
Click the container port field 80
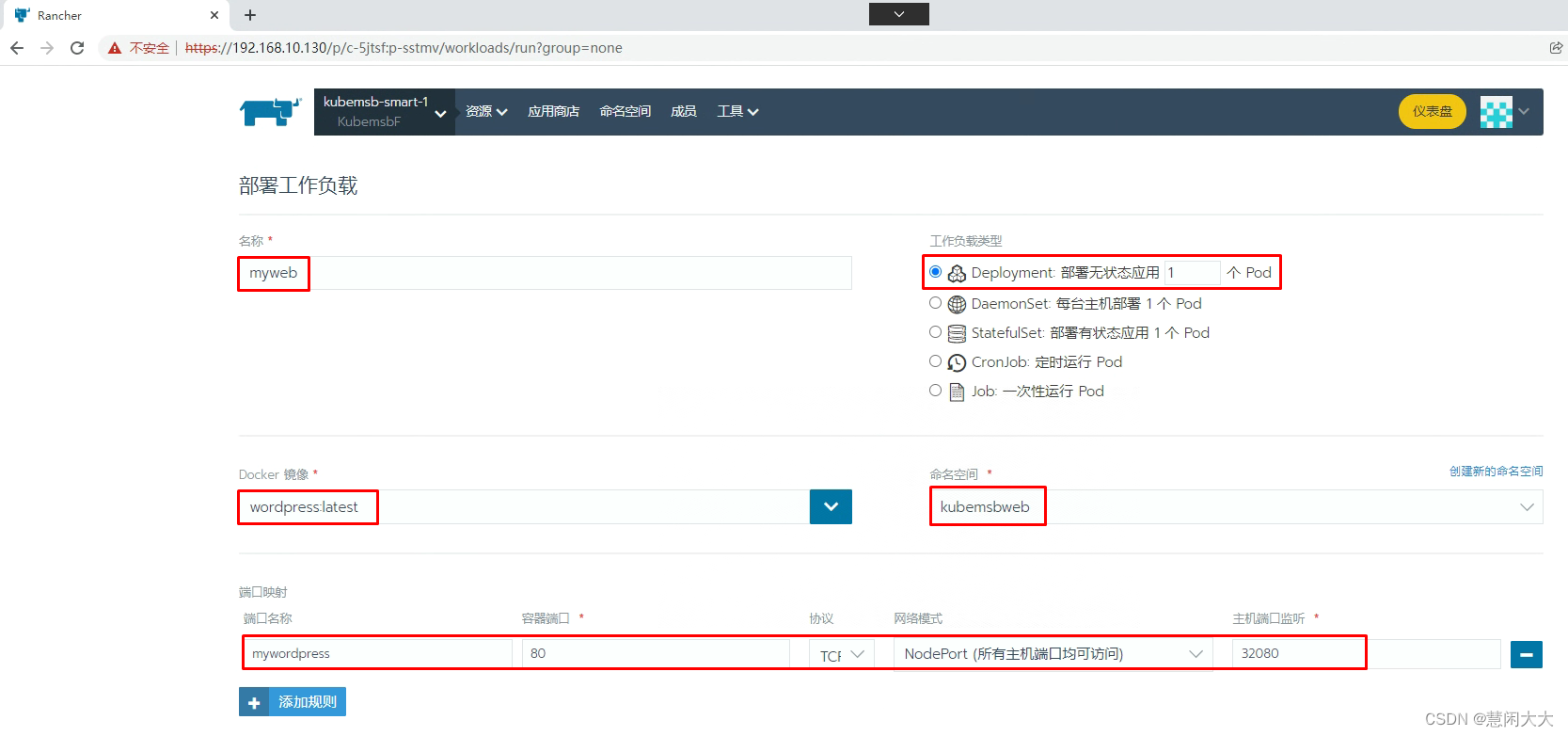point(656,654)
